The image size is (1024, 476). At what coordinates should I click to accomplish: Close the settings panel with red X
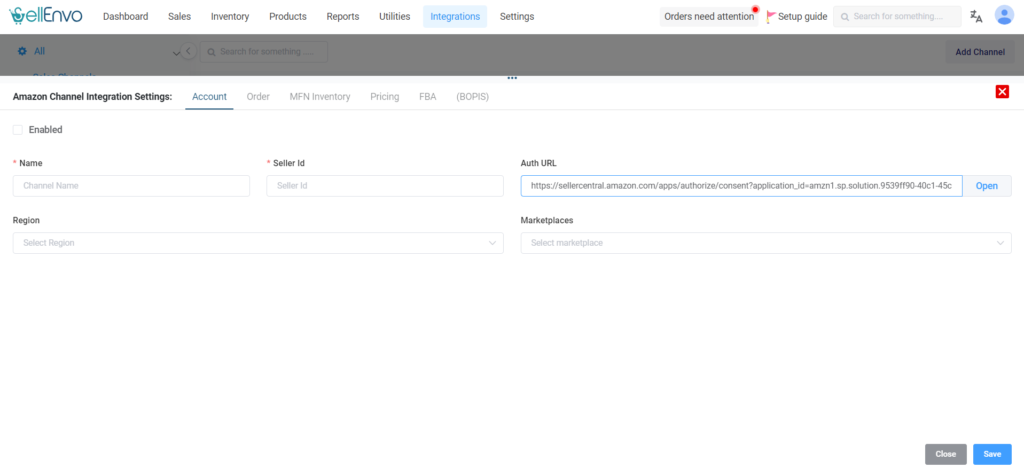click(x=1002, y=92)
